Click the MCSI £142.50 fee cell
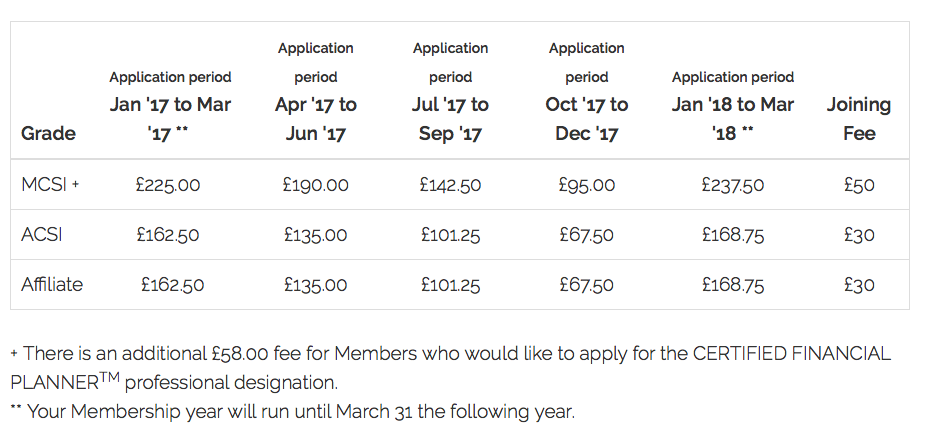Screen dimensions: 930x439 (450, 184)
